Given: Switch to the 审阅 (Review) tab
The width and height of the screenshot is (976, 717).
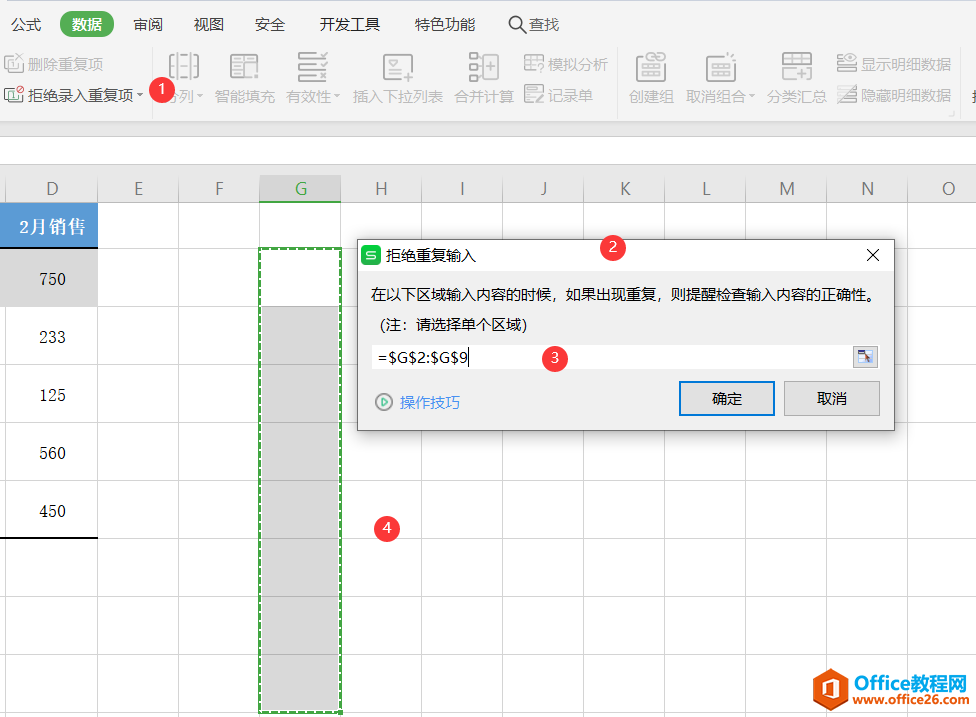Looking at the screenshot, I should pyautogui.click(x=148, y=24).
